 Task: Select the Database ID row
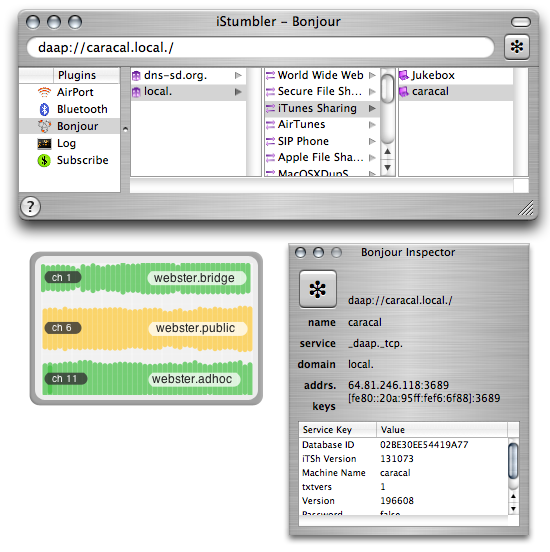[x=403, y=445]
